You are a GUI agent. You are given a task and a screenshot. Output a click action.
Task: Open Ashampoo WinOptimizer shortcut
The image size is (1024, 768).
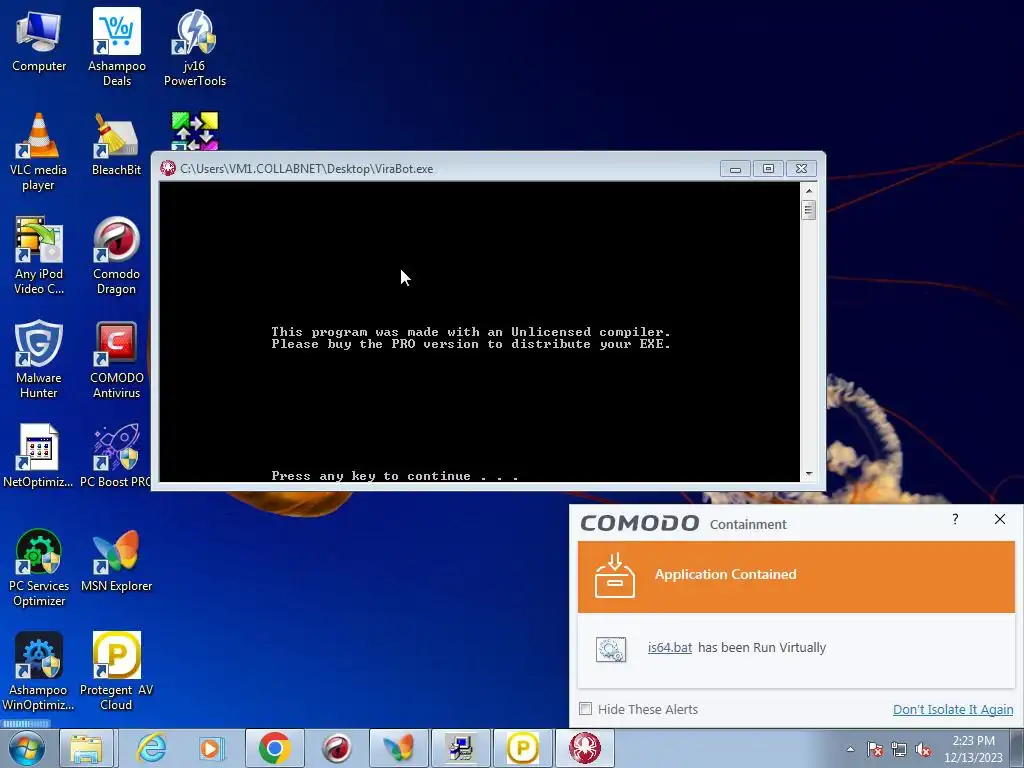39,671
